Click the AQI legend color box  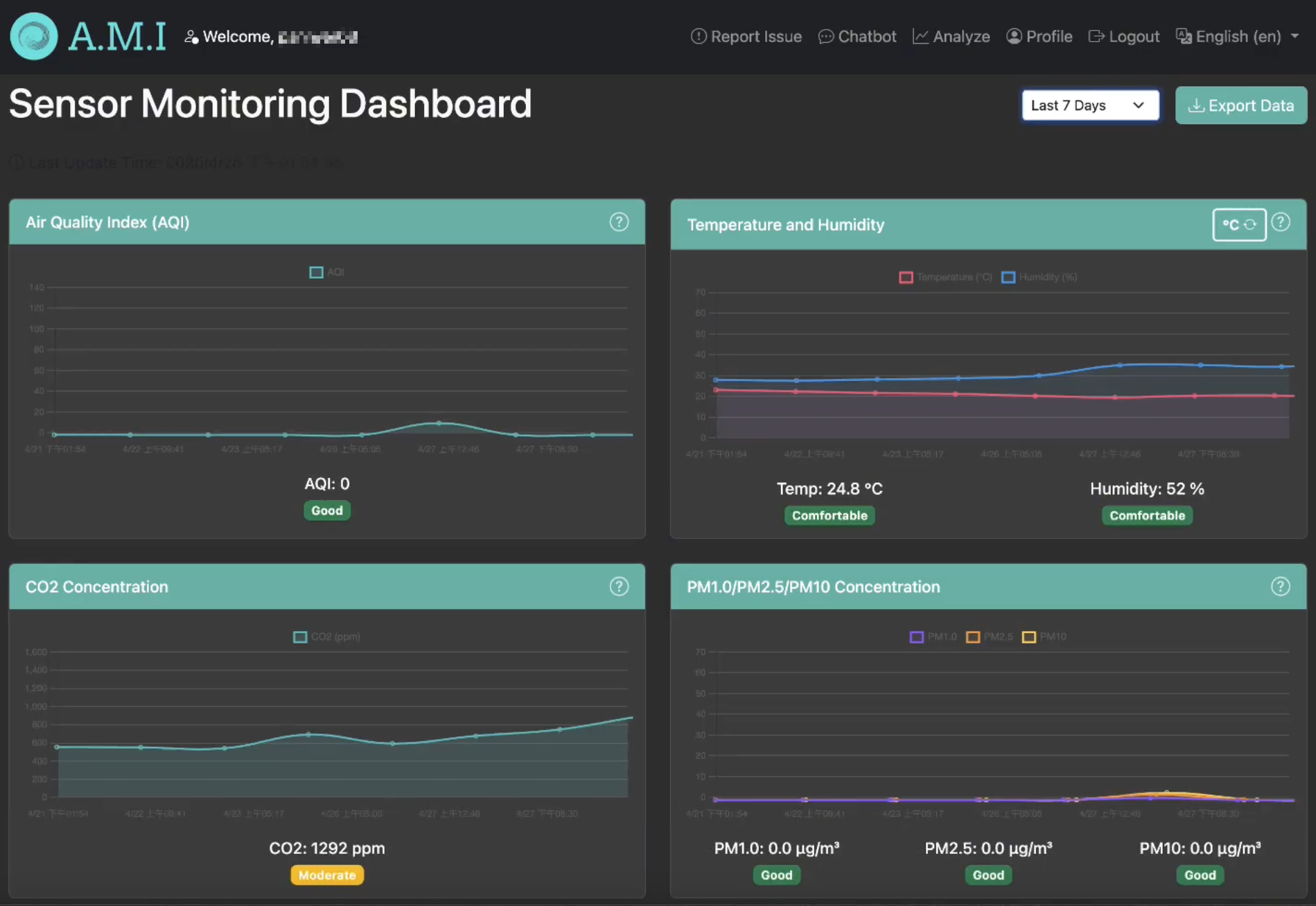(x=316, y=272)
